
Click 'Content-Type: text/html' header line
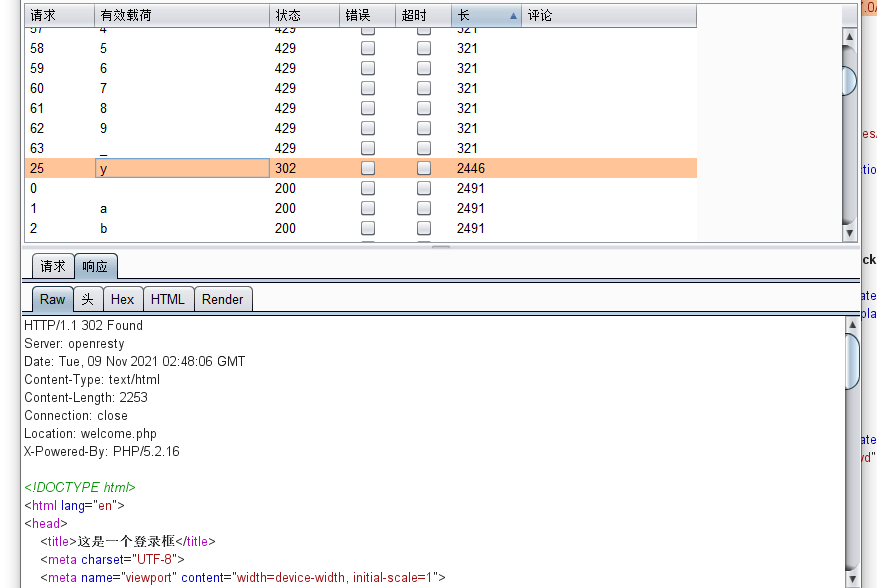click(x=92, y=380)
